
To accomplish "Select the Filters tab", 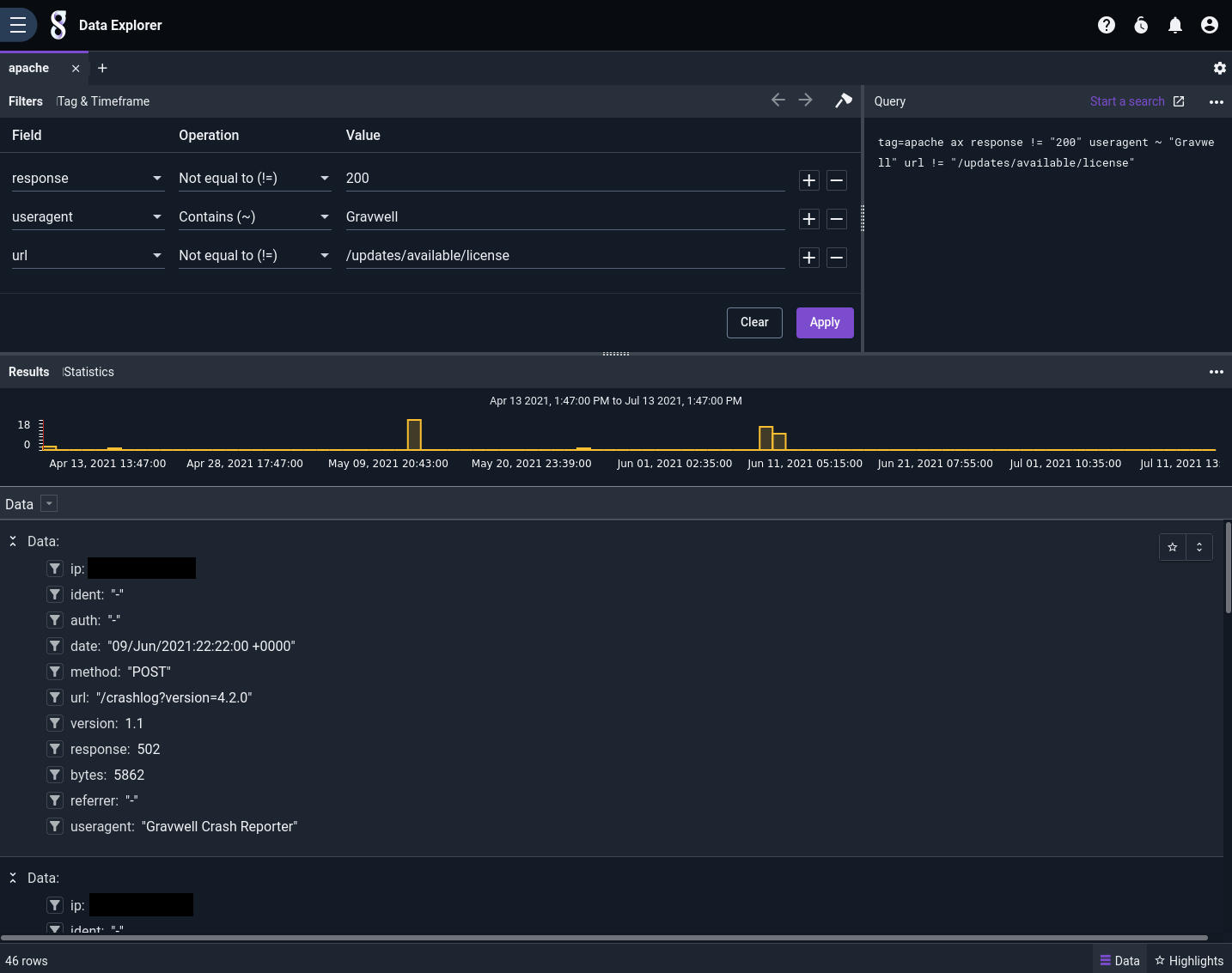I will pos(26,101).
